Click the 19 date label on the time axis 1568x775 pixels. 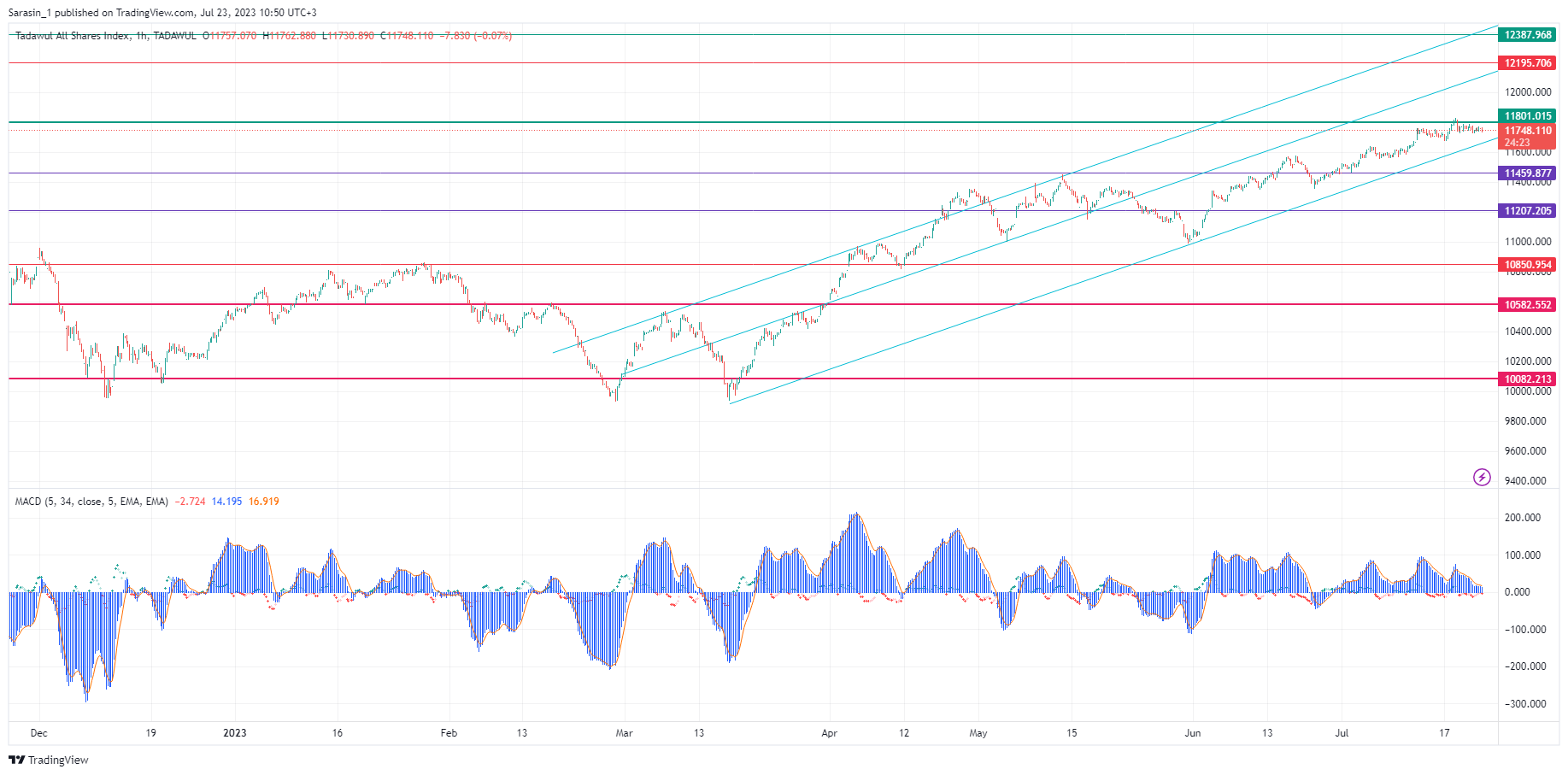150,733
